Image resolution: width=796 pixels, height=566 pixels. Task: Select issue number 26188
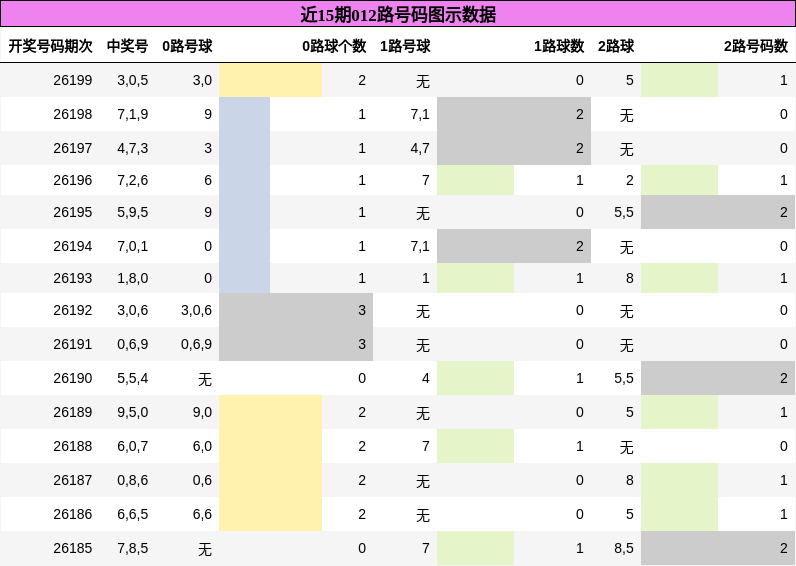(73, 446)
